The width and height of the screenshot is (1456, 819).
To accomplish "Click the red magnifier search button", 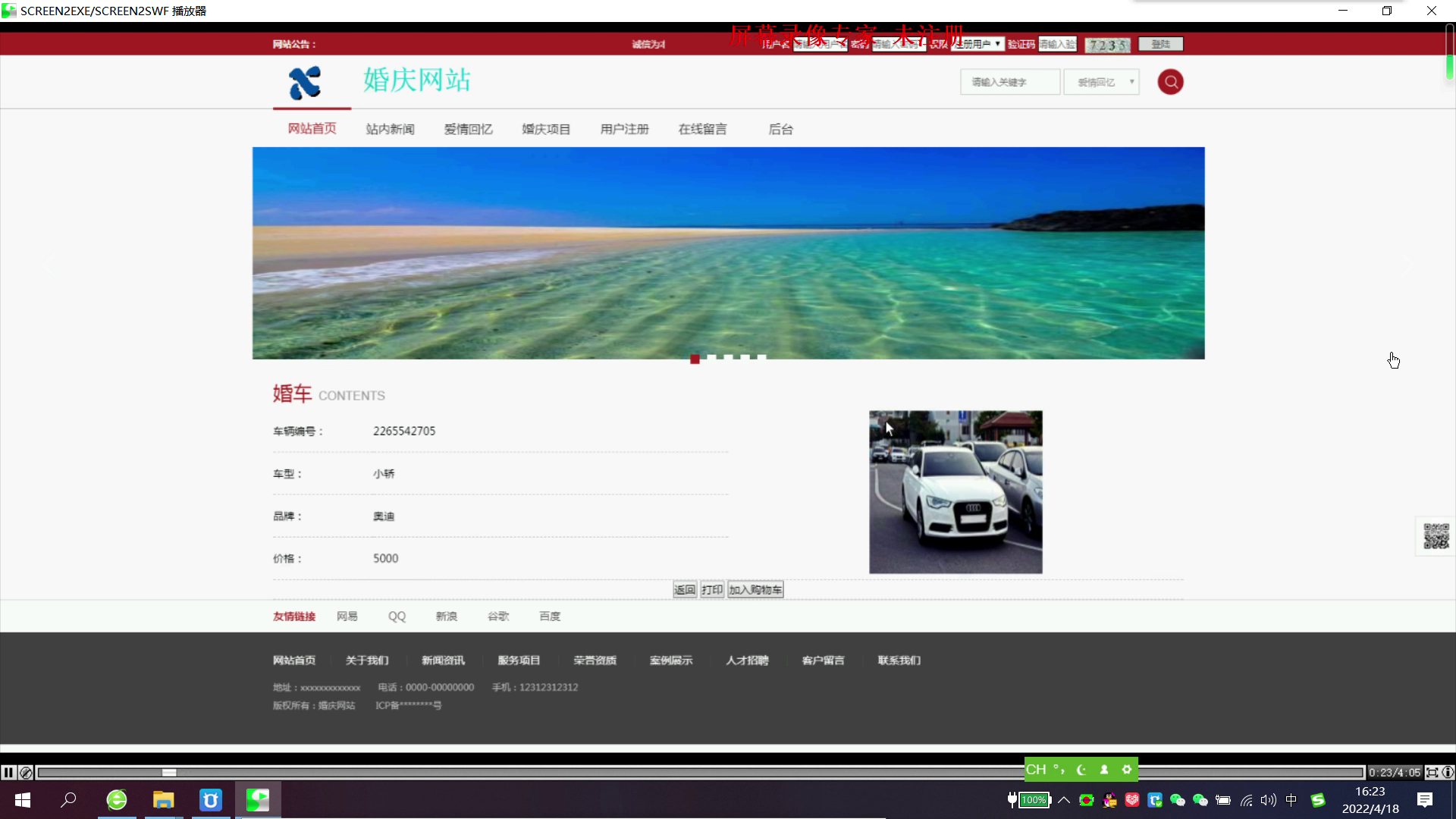I will 1170,82.
